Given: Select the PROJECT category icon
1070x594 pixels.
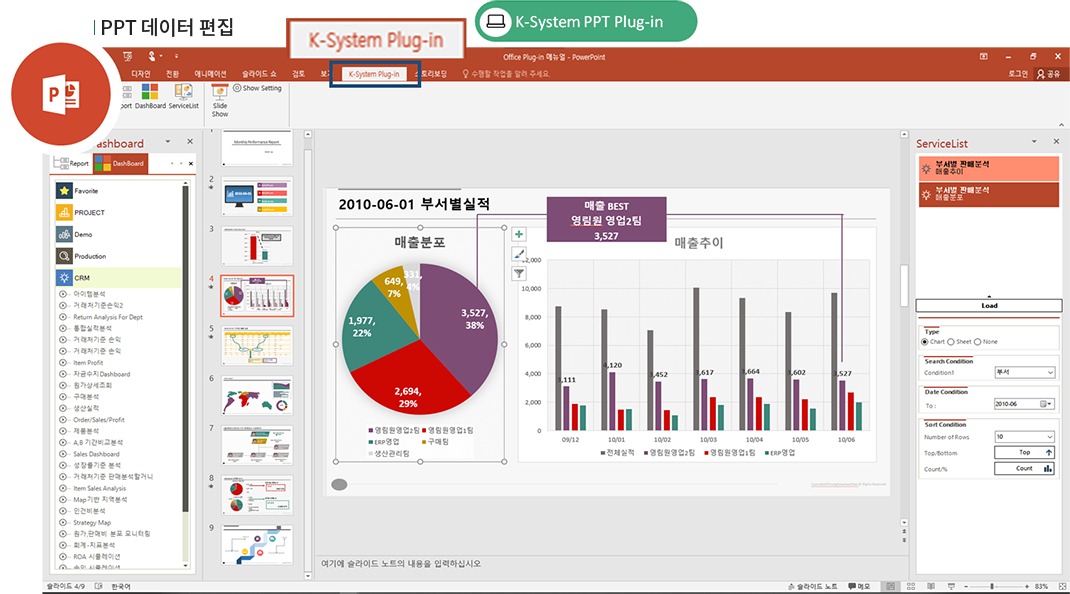Looking at the screenshot, I should point(64,212).
